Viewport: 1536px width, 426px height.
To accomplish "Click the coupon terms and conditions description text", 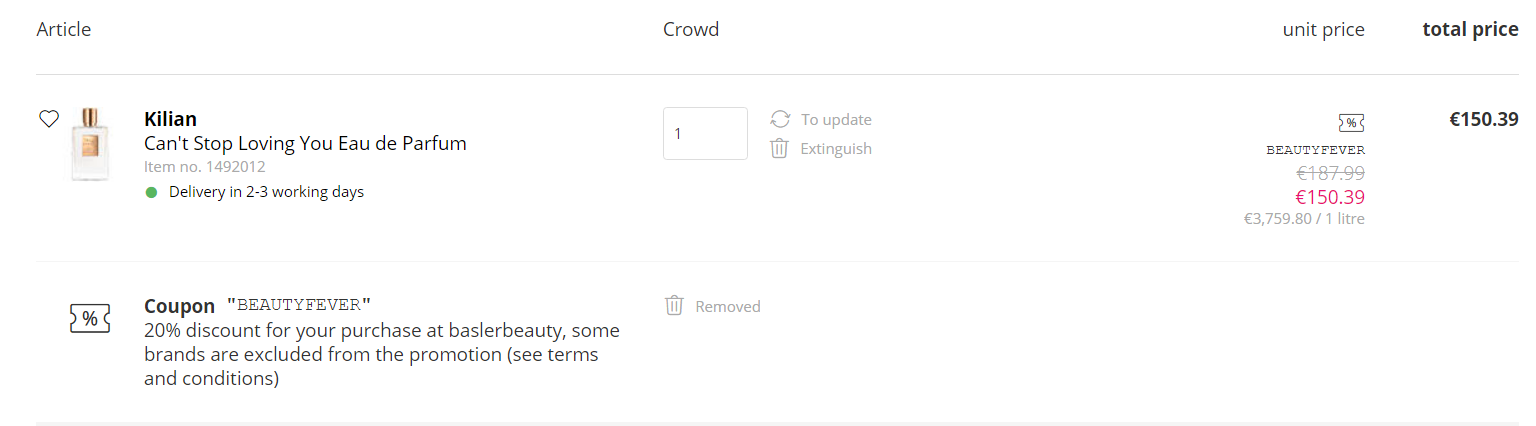I will click(381, 355).
